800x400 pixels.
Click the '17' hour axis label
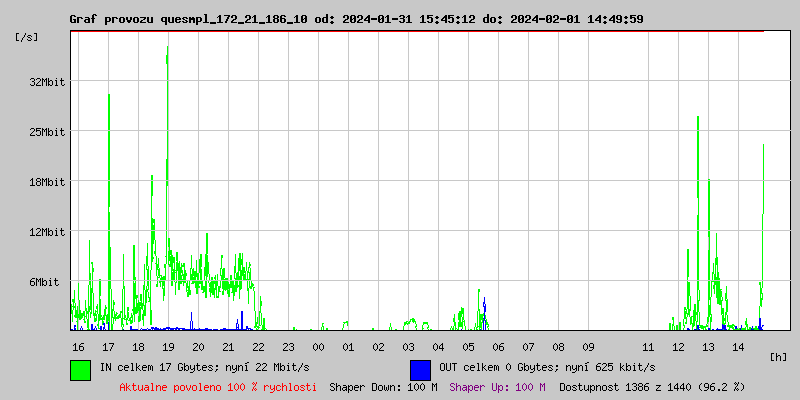tap(108, 347)
